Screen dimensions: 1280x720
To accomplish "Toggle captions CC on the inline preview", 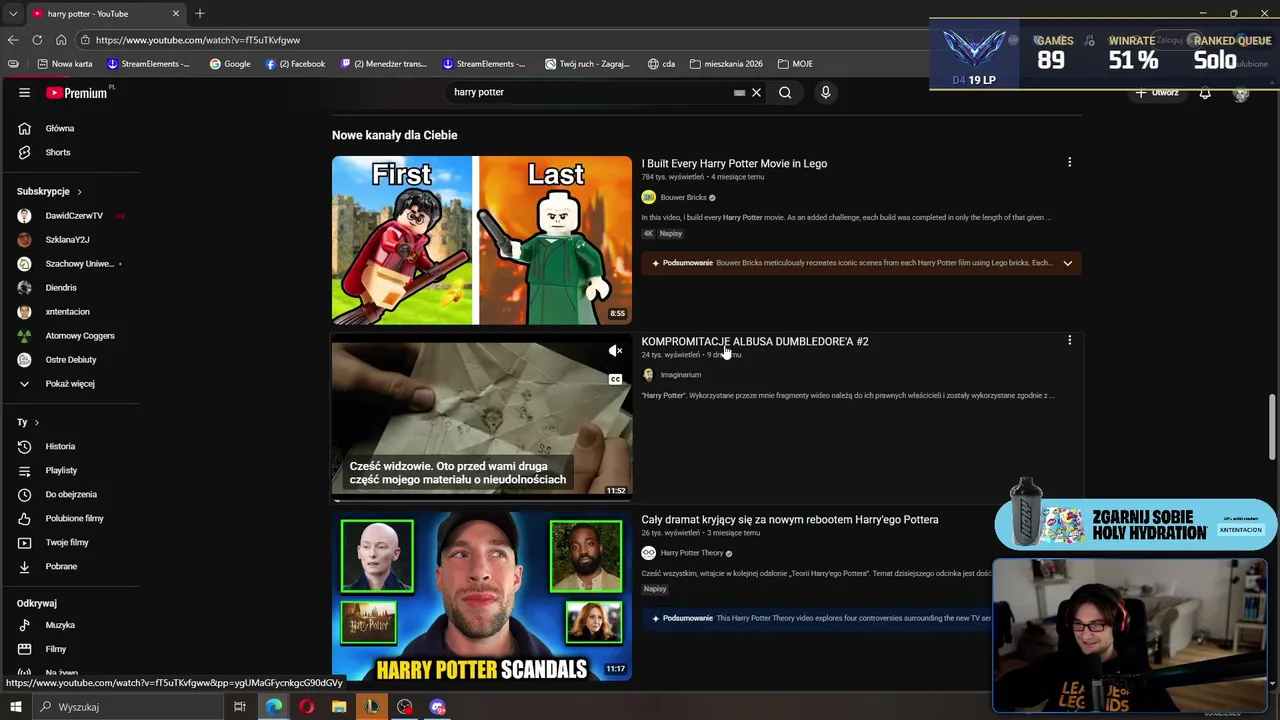I will [615, 379].
